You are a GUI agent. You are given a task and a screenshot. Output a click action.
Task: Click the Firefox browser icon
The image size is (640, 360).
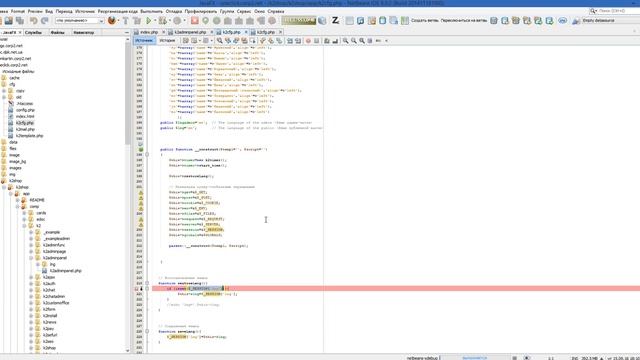tap(111, 20)
